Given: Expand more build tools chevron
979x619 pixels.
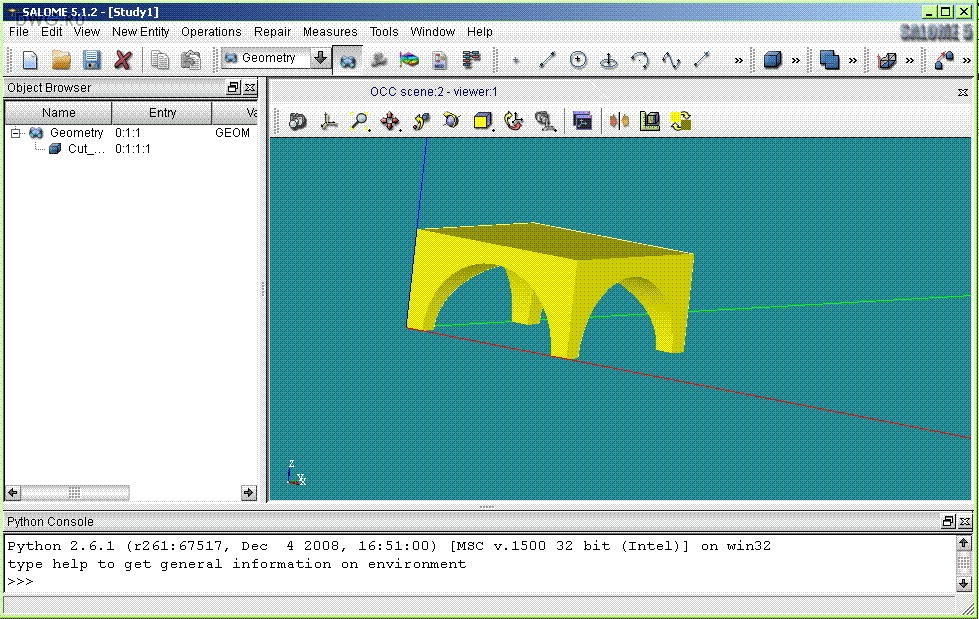Looking at the screenshot, I should [967, 61].
